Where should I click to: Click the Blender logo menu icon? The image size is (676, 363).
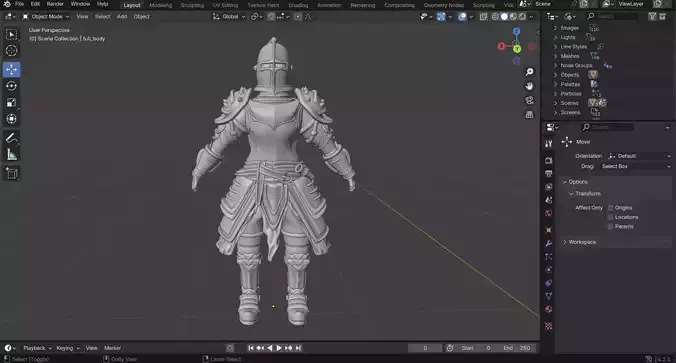[x=7, y=4]
